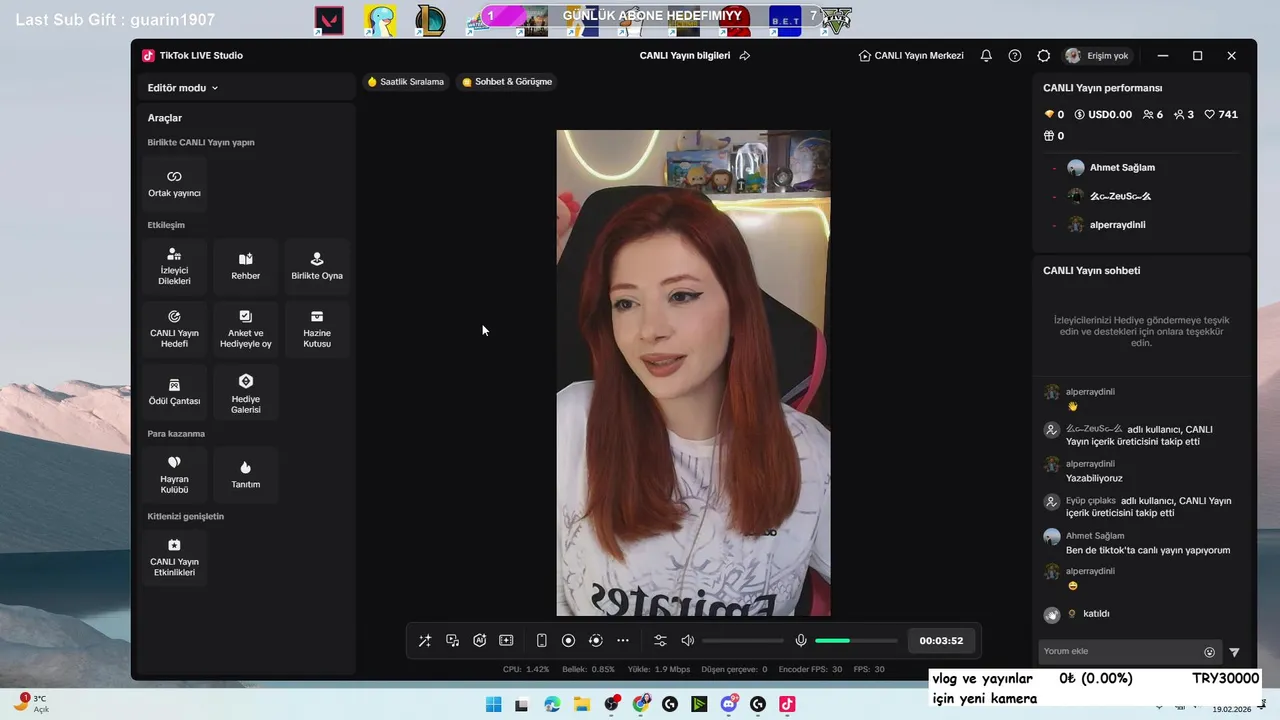This screenshot has width=1280, height=720.
Task: Open the Tanıtım promotion tool
Action: [246, 475]
